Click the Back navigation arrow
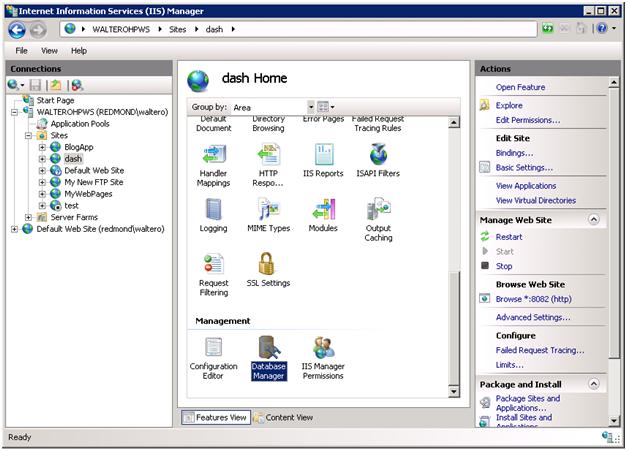 [x=17, y=30]
